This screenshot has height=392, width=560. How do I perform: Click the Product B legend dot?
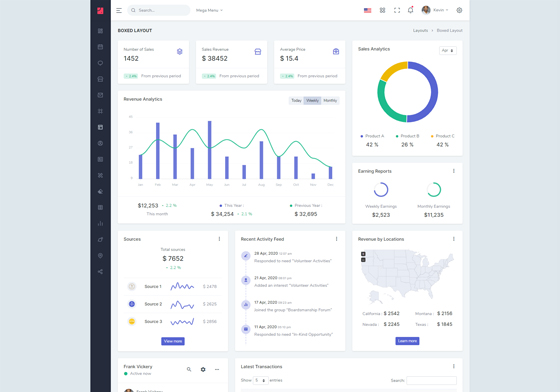tap(397, 136)
